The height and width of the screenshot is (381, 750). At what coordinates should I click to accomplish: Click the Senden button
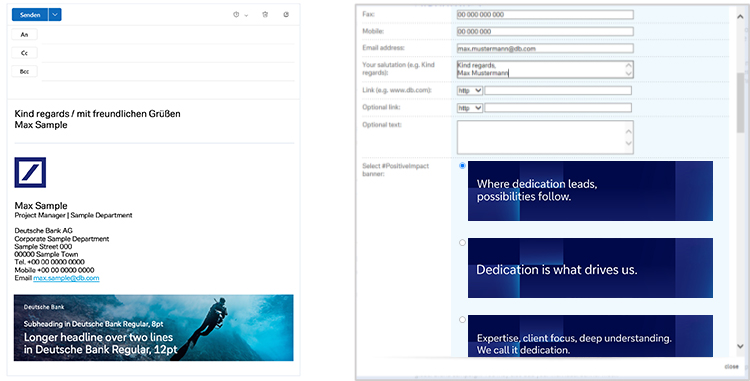pos(30,15)
